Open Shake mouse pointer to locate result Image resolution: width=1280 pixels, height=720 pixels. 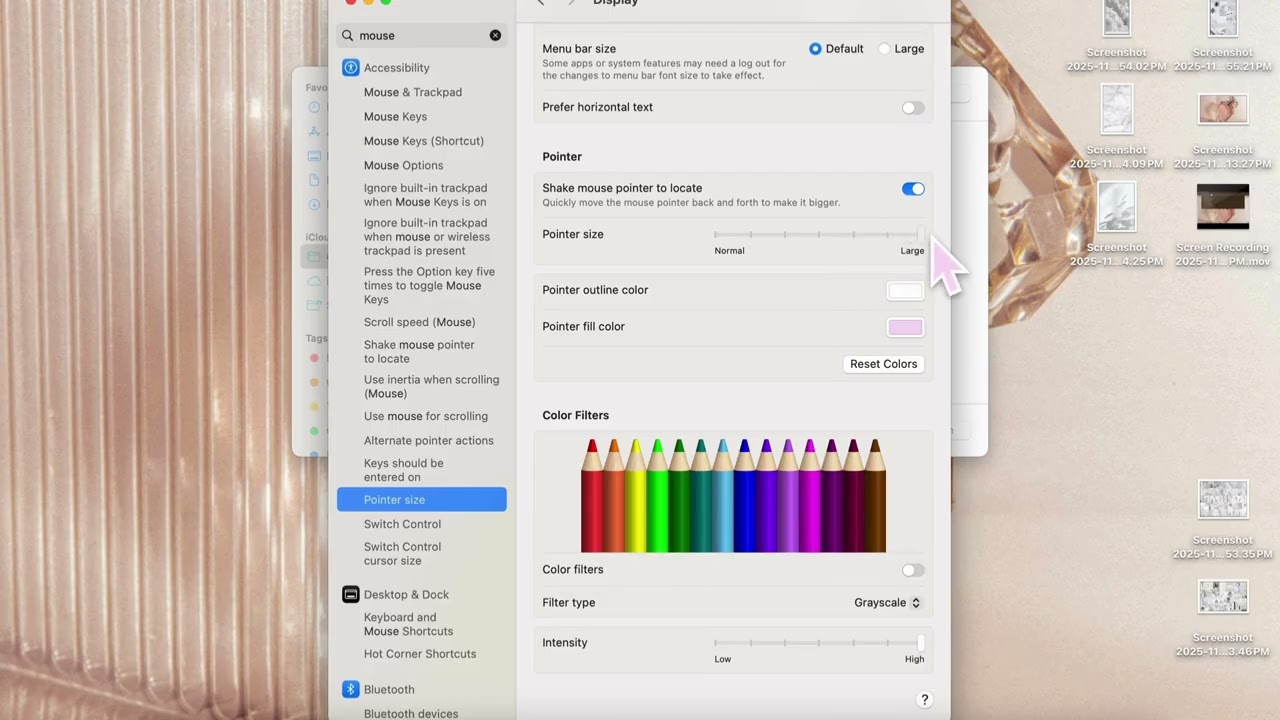421,352
